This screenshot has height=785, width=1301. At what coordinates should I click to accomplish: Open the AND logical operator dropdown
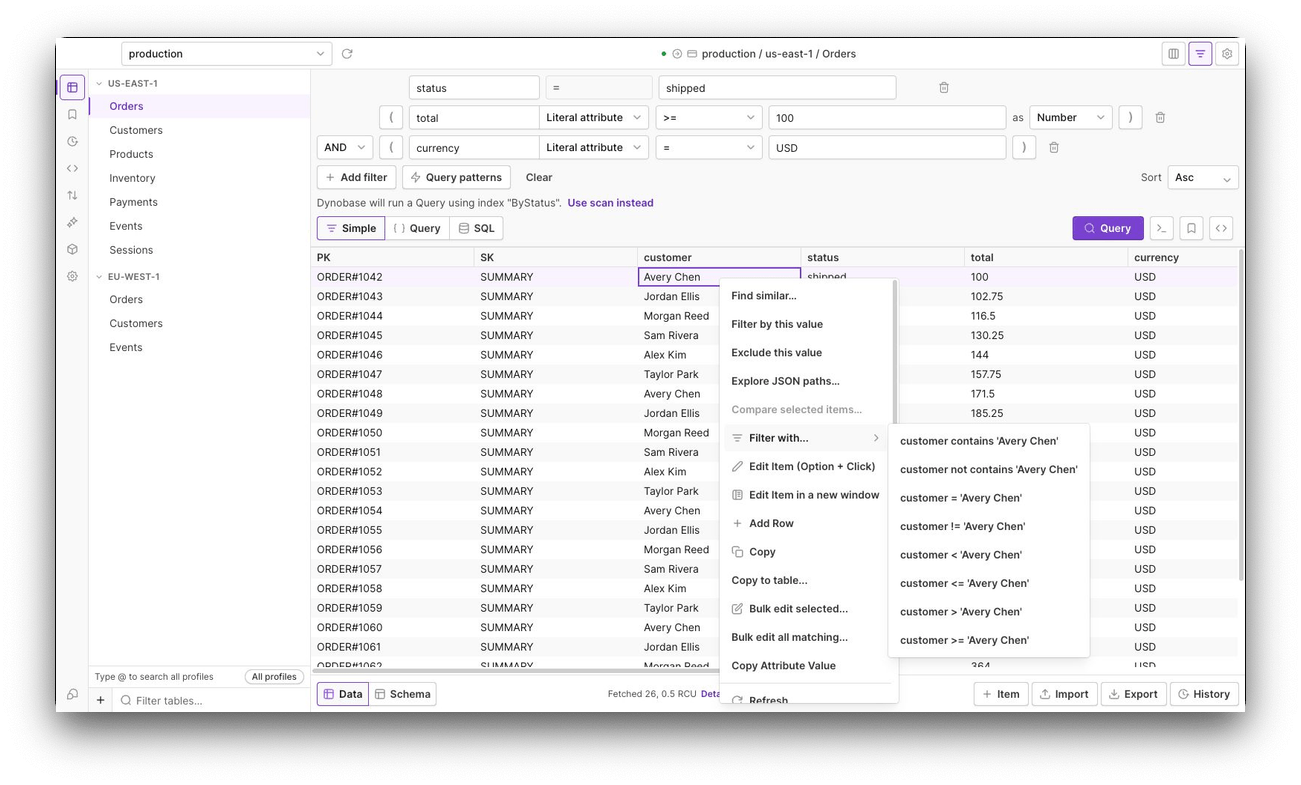click(345, 148)
